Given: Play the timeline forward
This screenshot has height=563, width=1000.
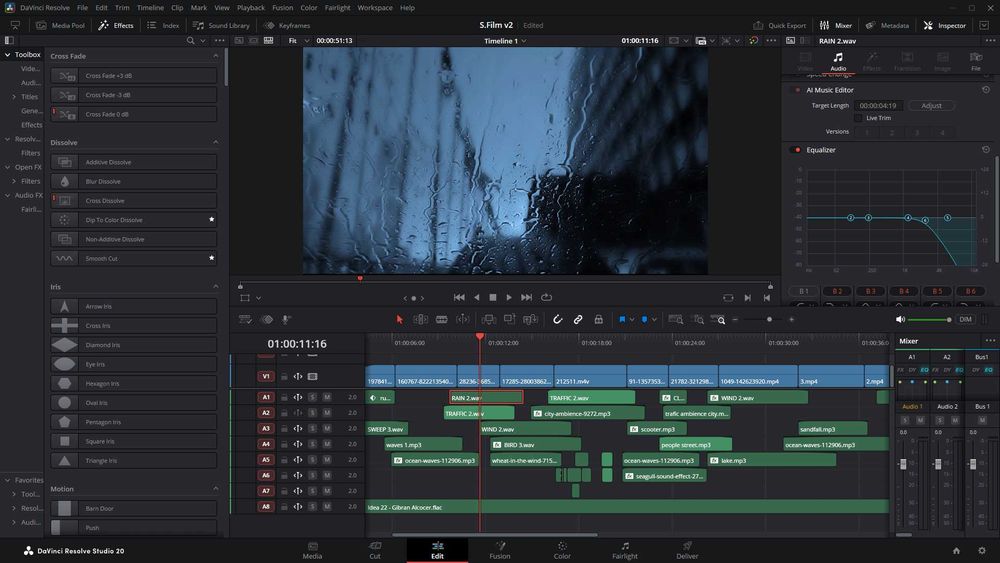Looking at the screenshot, I should (509, 297).
